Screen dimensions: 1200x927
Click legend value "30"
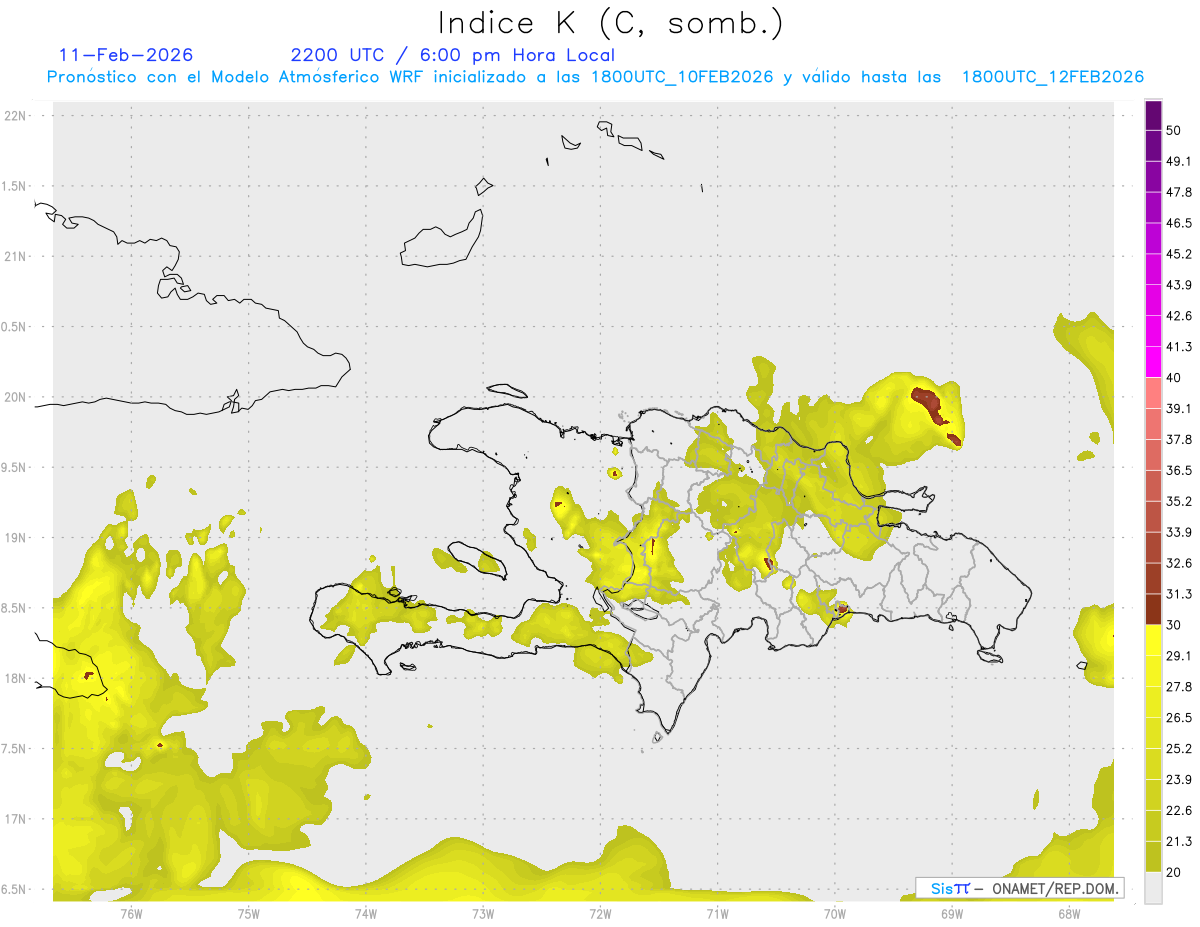tap(1174, 625)
